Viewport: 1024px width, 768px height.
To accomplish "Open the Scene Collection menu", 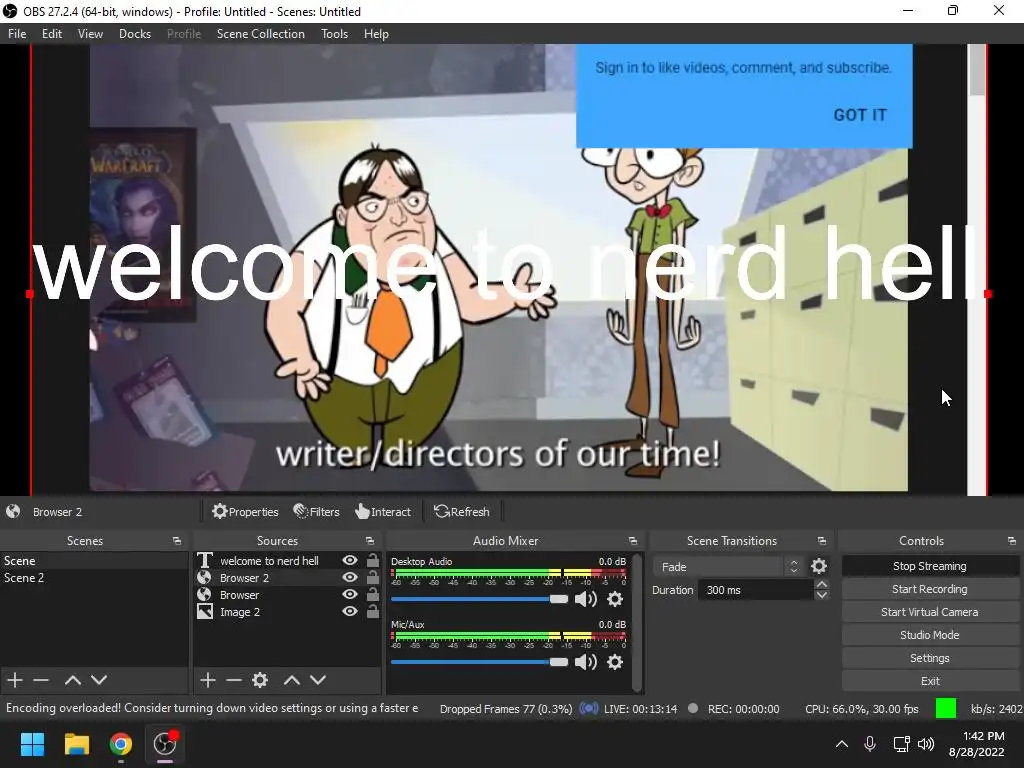I will coord(261,34).
